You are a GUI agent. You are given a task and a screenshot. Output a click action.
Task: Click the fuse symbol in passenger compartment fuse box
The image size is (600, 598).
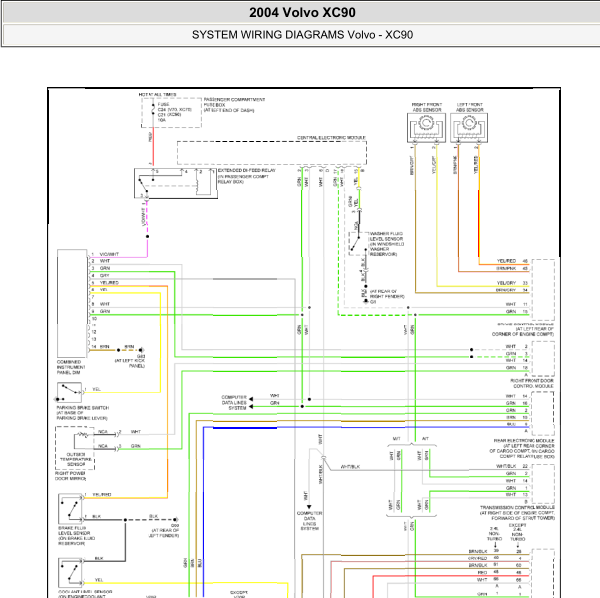[x=153, y=110]
